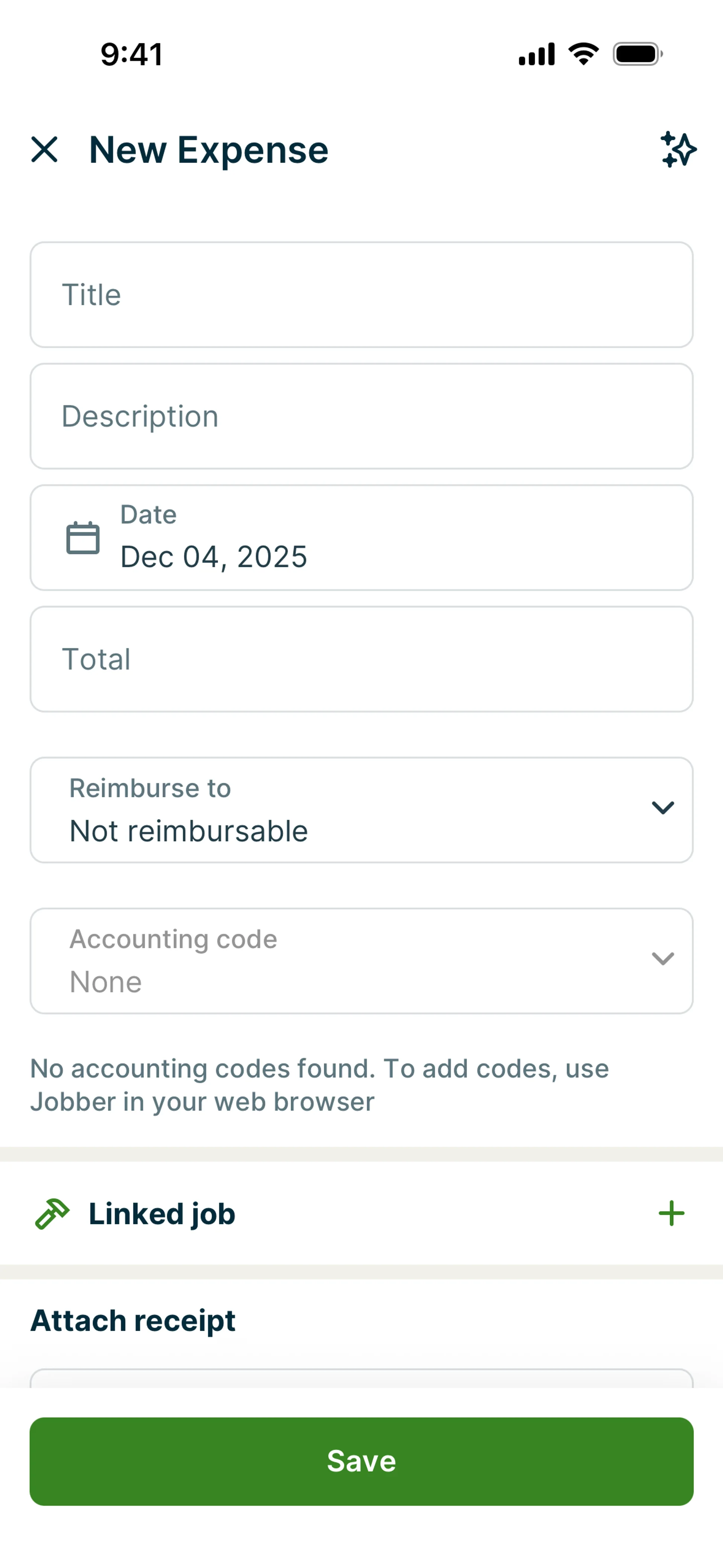This screenshot has height=1568, width=723.
Task: Tap the cellular signal icon
Action: click(536, 54)
